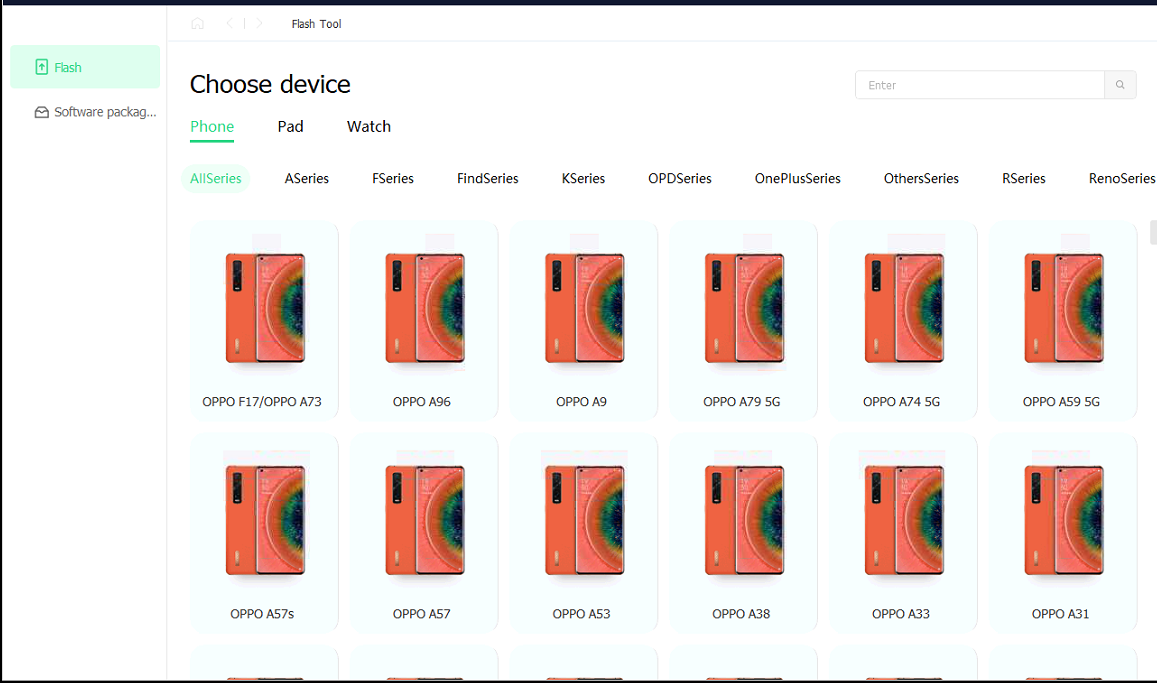Image resolution: width=1157 pixels, height=683 pixels.
Task: Focus the Enter search field
Action: [980, 85]
